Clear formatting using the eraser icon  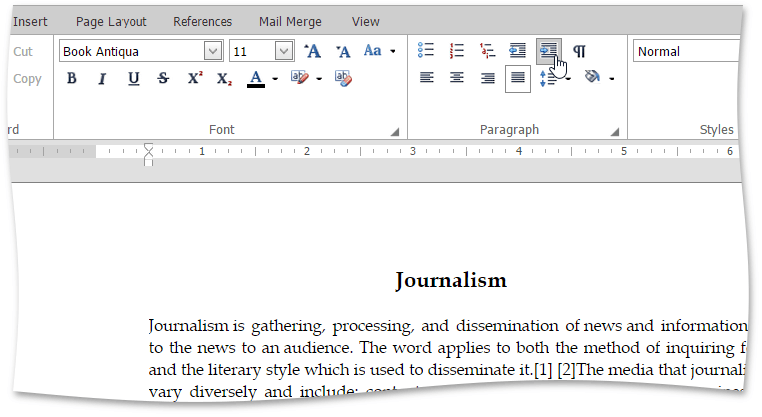[x=343, y=79]
